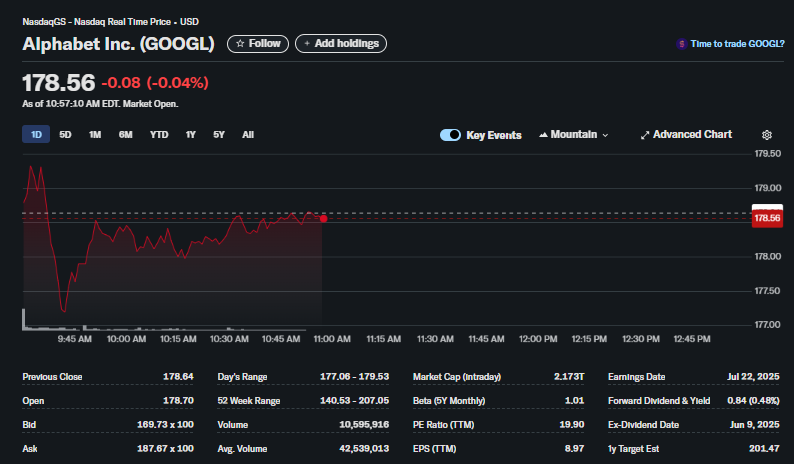Switch to the 1Y time range

tap(190, 134)
